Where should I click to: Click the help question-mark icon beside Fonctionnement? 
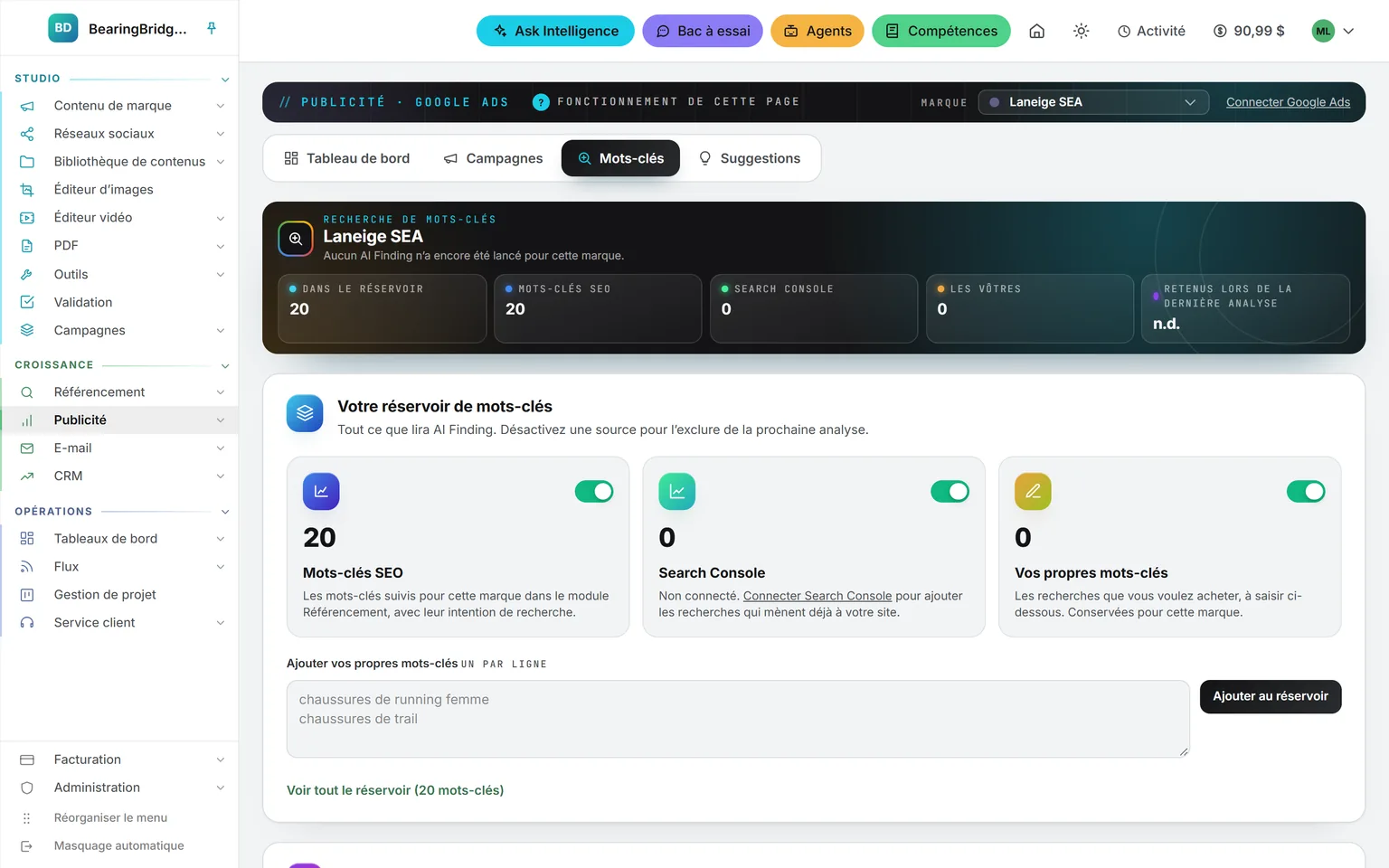click(541, 102)
